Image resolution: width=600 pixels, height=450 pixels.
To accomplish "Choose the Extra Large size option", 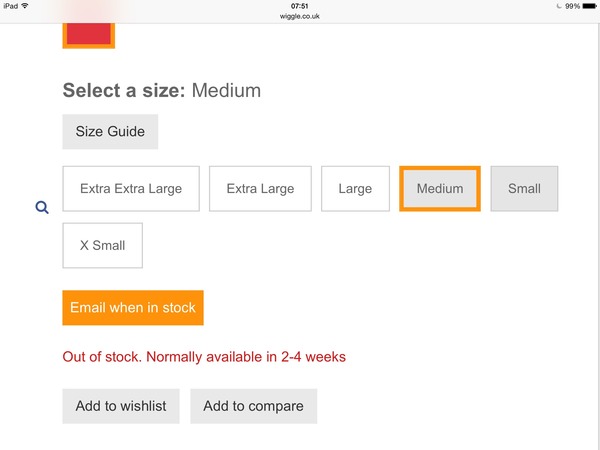I will tap(260, 189).
